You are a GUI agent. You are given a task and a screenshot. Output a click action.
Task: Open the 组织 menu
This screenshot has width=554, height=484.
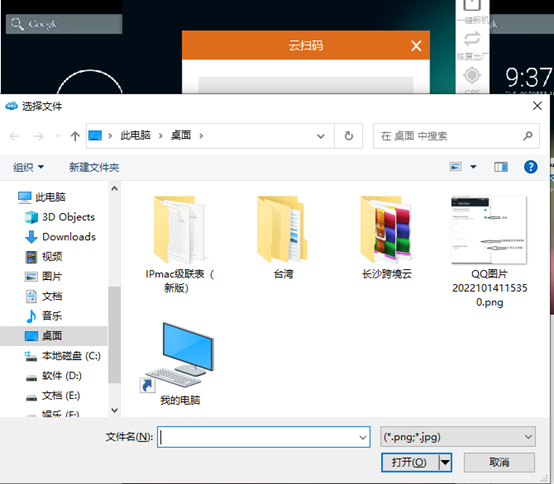click(x=28, y=167)
